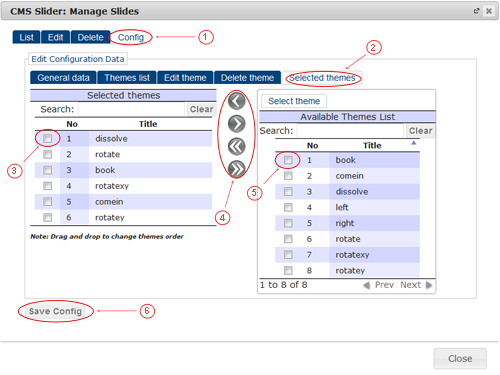Close dialog with title bar X icon
500x375 pixels.
489,11
